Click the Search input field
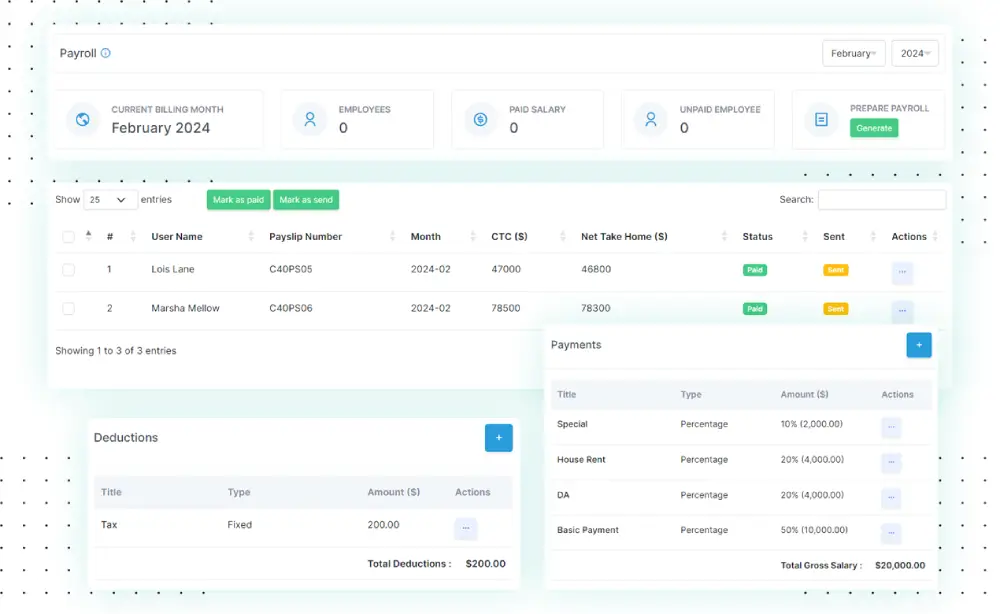Viewport: 1000px width, 614px height. coord(881,199)
